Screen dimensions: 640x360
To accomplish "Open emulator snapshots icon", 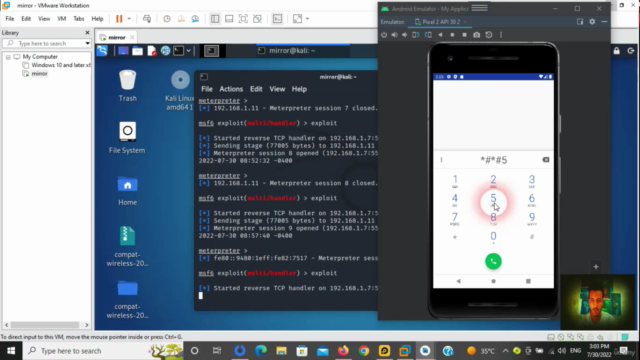I will [489, 35].
